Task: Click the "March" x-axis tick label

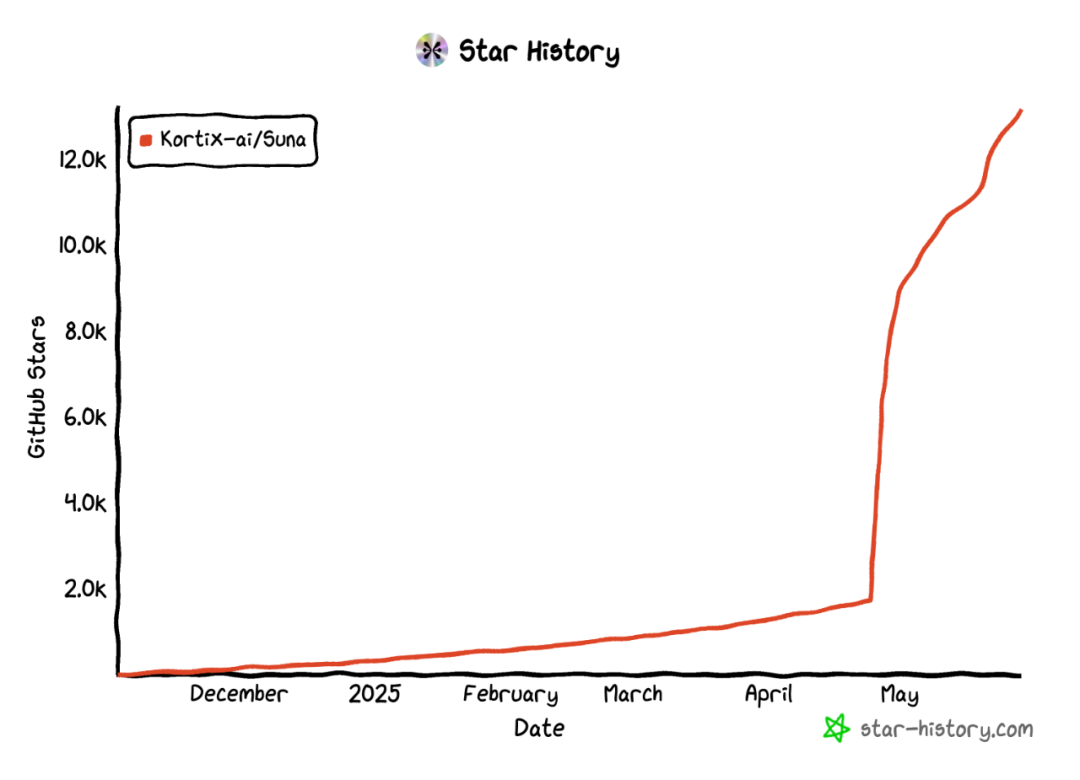Action: tap(633, 694)
